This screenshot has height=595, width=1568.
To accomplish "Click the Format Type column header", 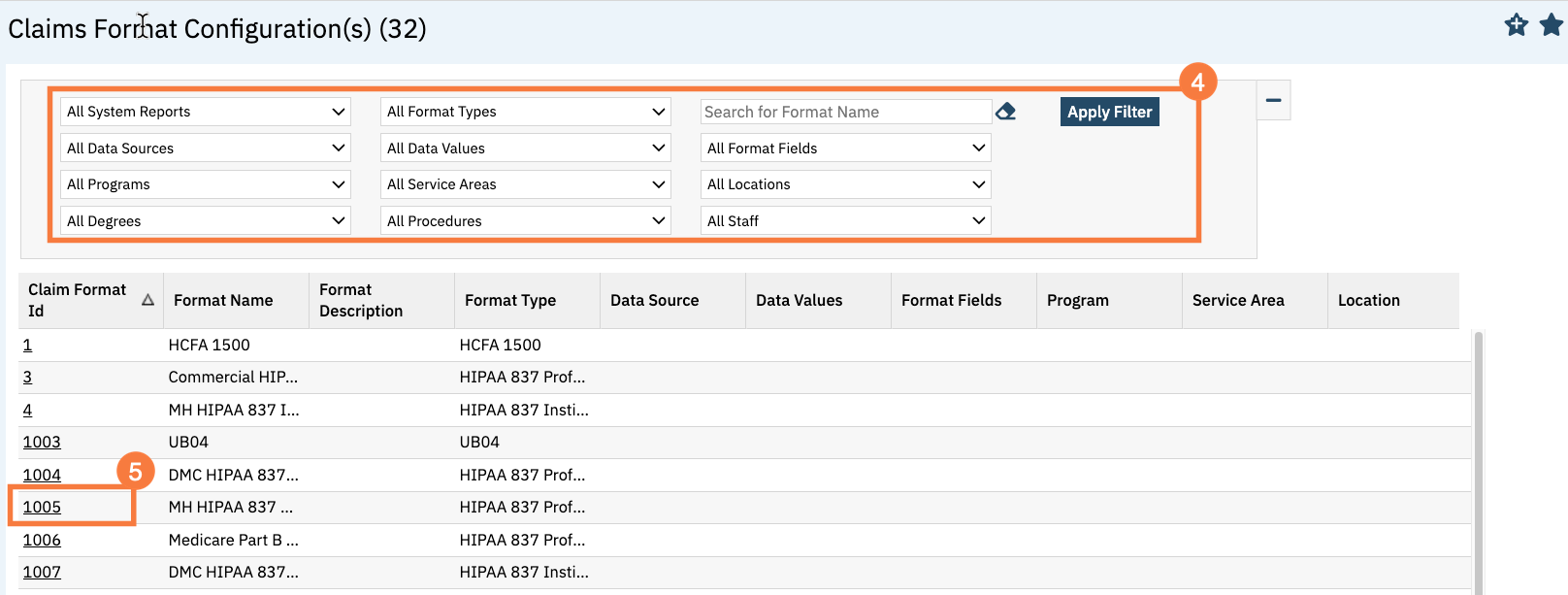I will [510, 301].
